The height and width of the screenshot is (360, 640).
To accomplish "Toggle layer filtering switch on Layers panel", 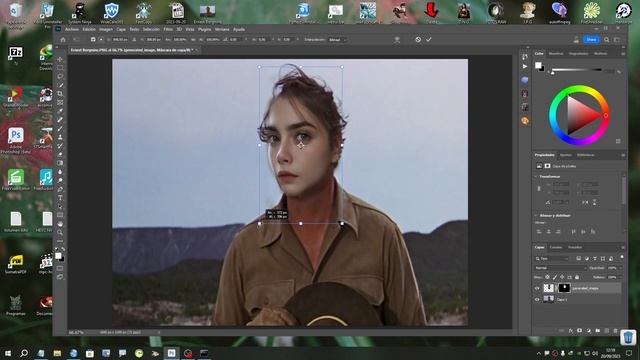I will click(622, 257).
